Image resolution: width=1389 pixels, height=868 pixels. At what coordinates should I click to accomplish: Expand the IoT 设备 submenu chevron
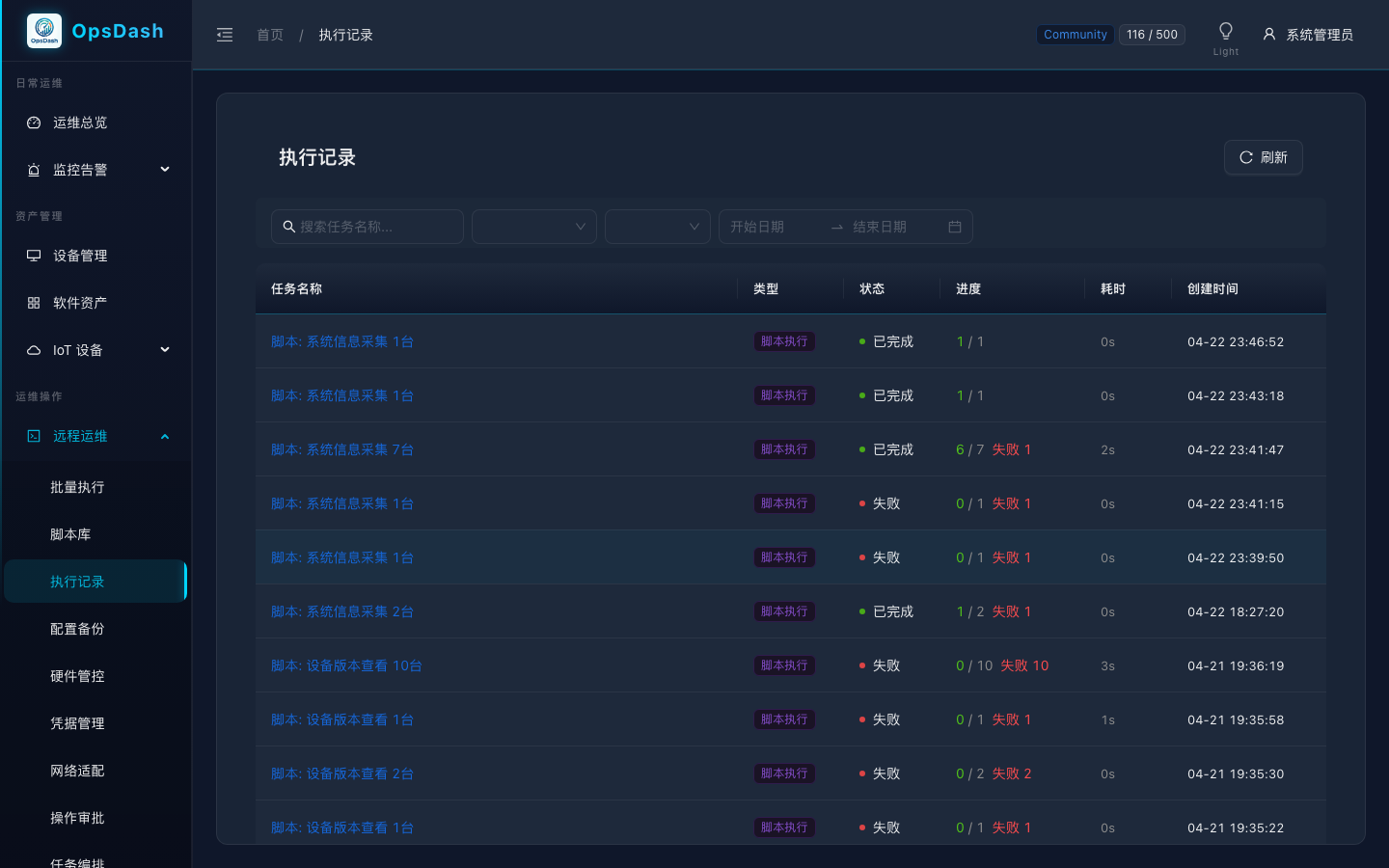[165, 350]
